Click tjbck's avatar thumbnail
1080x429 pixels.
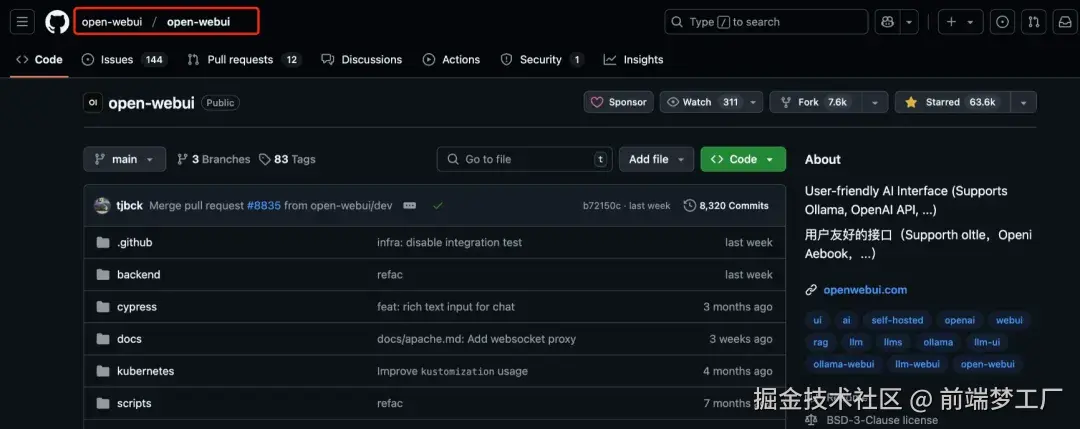pyautogui.click(x=102, y=206)
